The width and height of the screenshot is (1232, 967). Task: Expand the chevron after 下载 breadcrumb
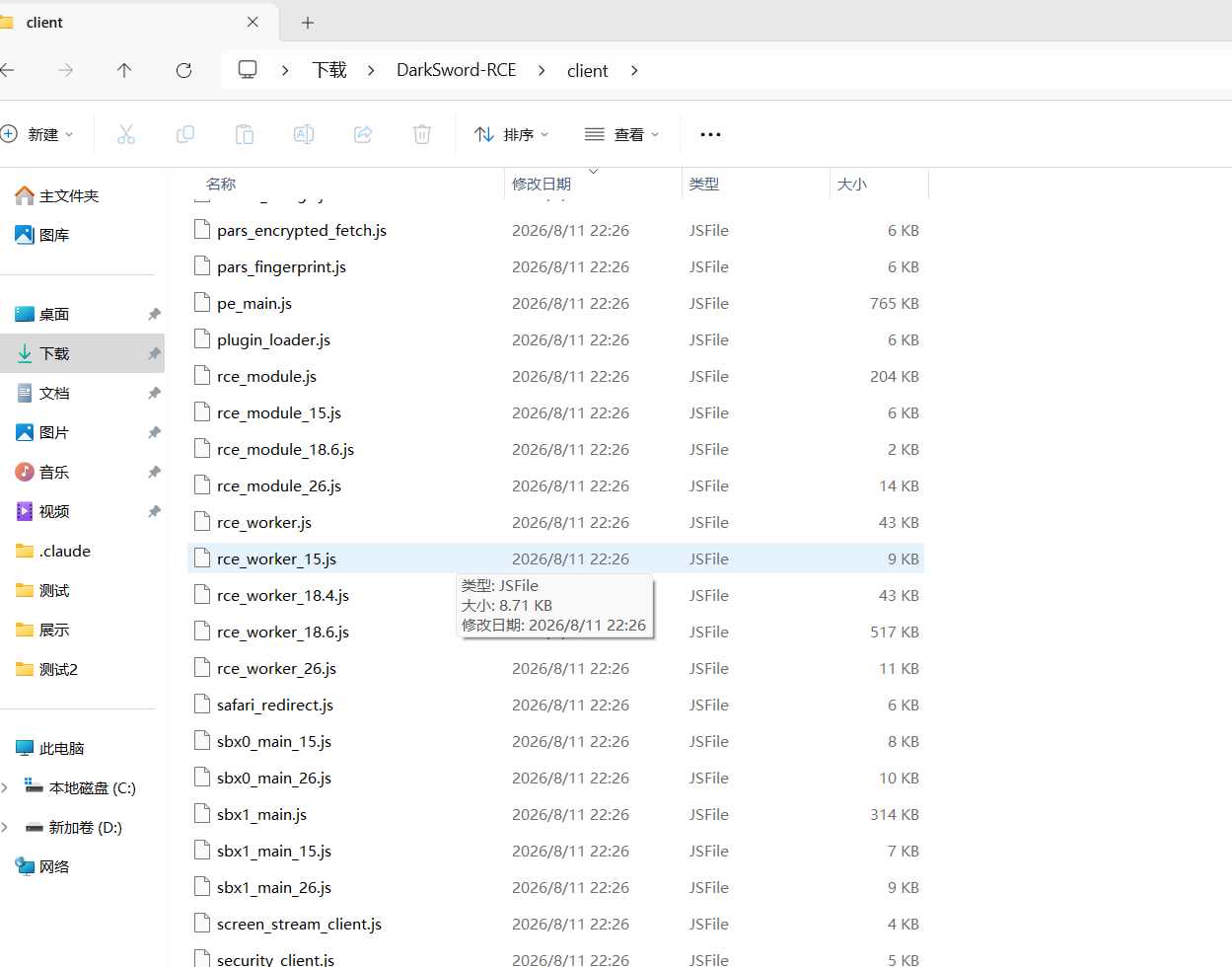pyautogui.click(x=371, y=70)
